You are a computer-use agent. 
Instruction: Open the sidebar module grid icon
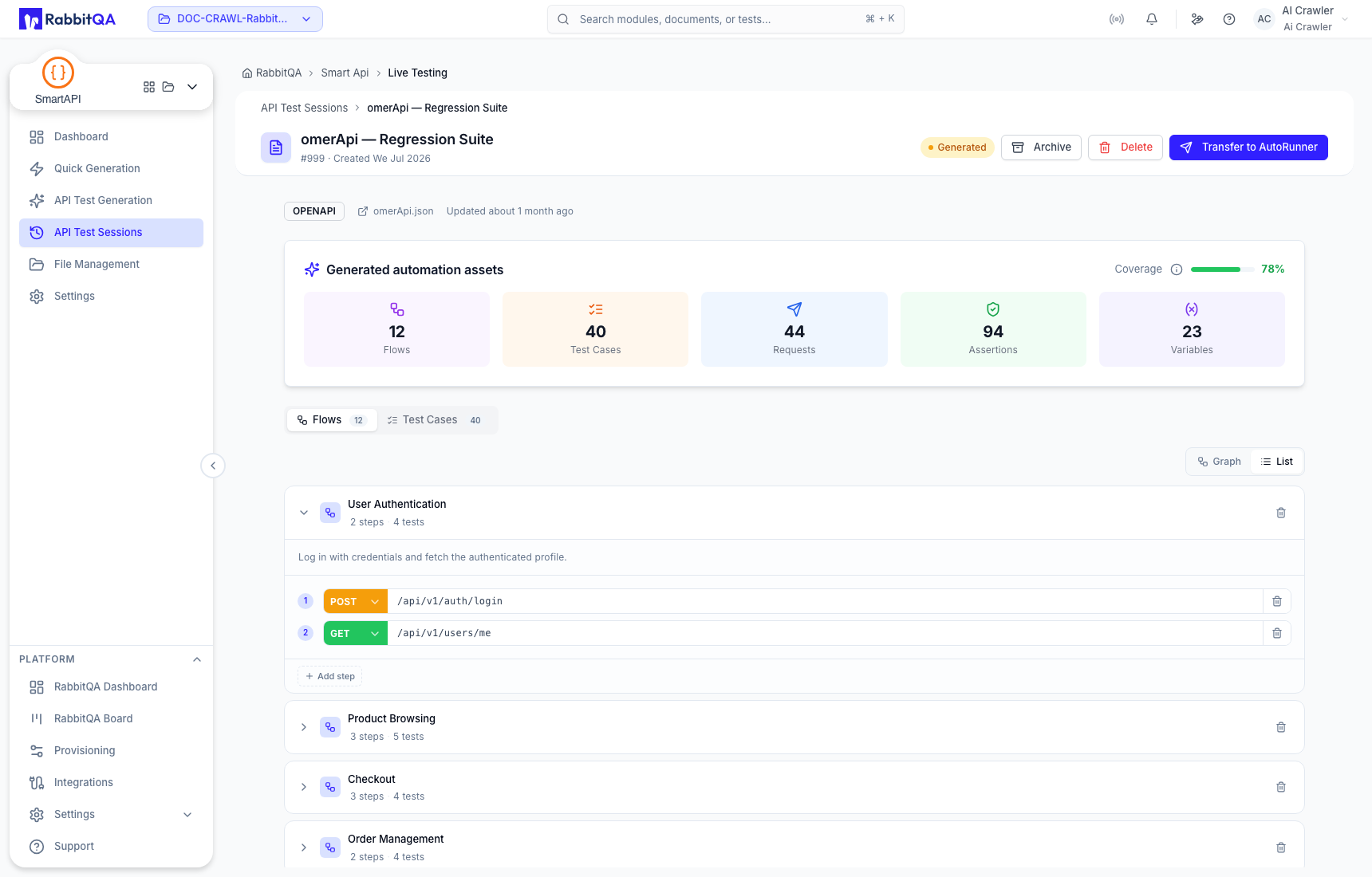point(149,87)
